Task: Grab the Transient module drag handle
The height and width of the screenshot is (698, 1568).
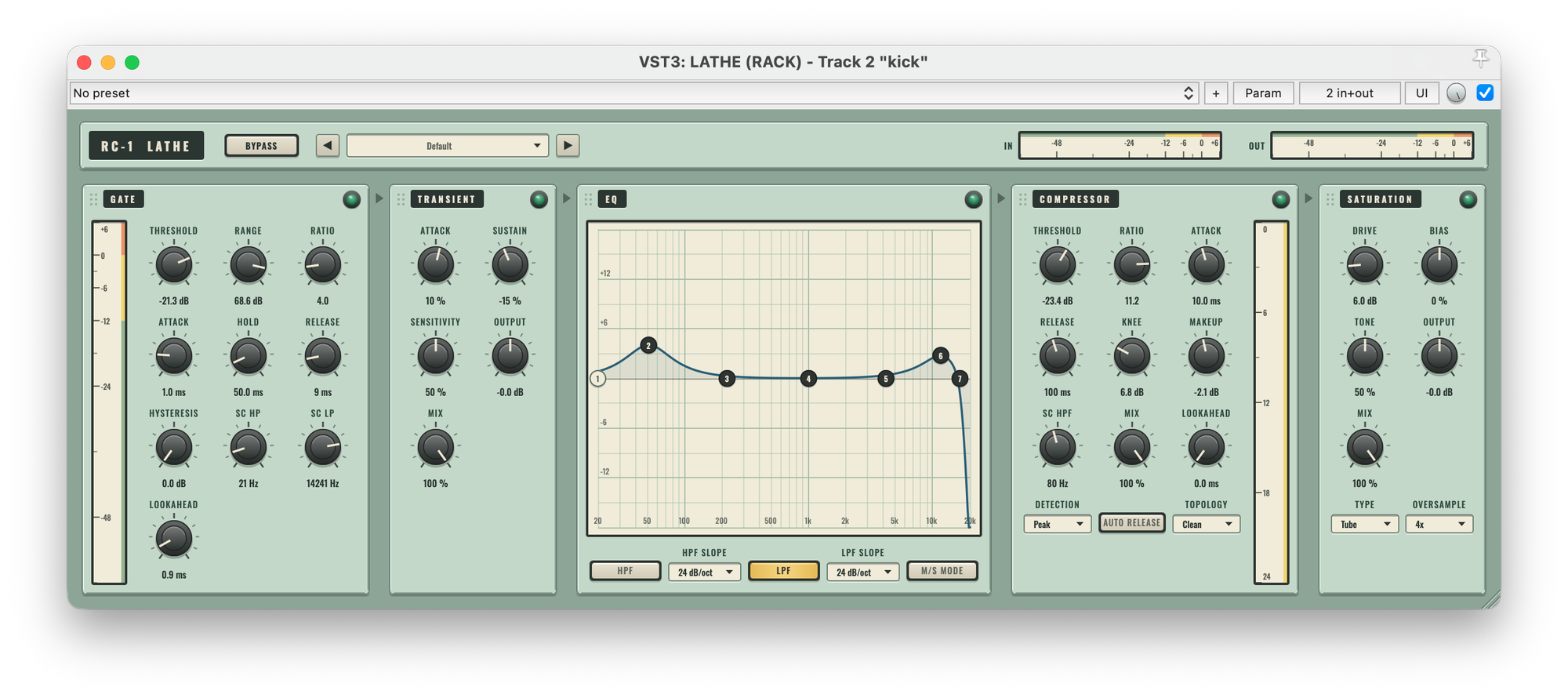Action: coord(401,199)
